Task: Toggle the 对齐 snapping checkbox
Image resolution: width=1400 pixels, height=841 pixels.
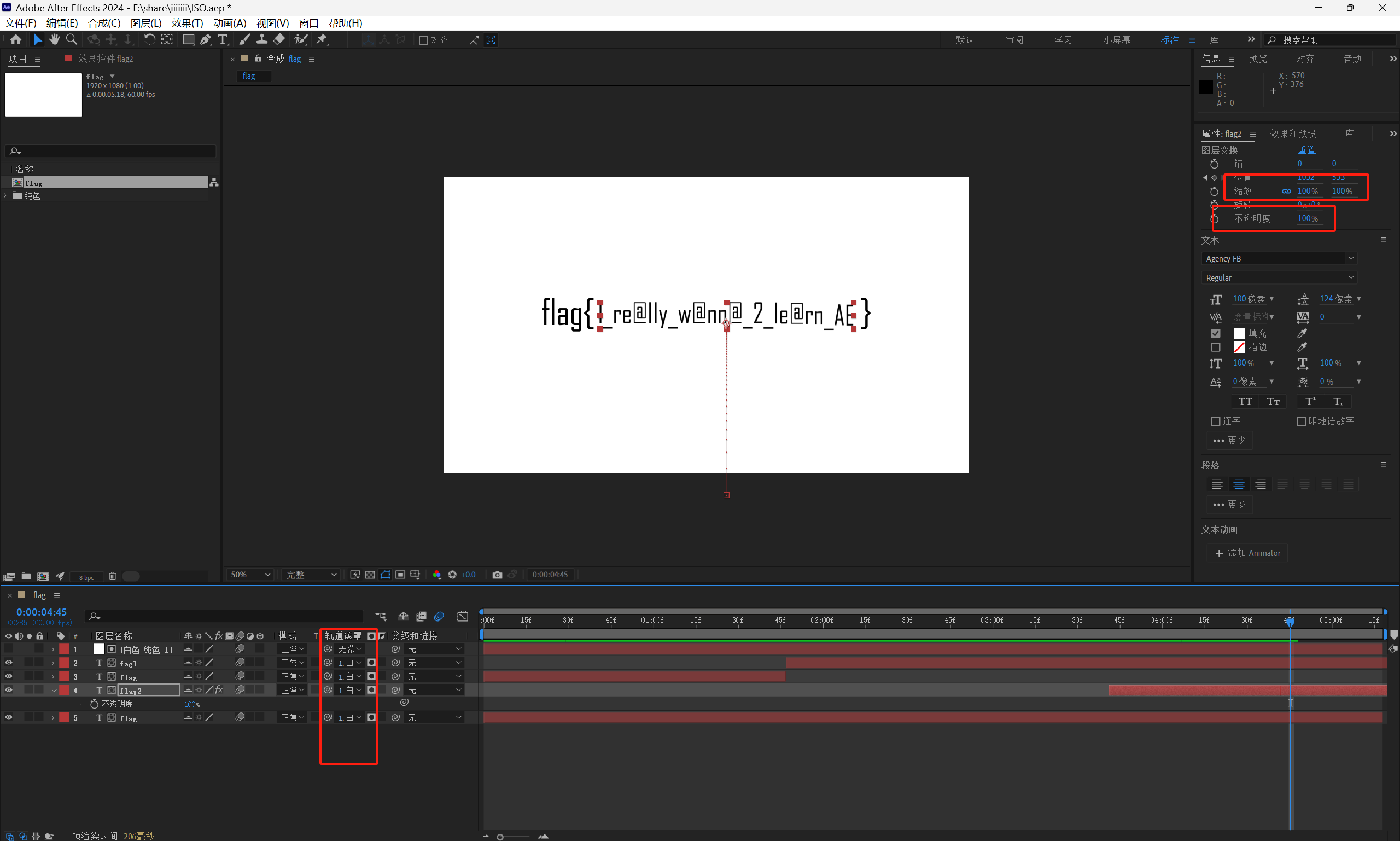Action: coord(423,40)
